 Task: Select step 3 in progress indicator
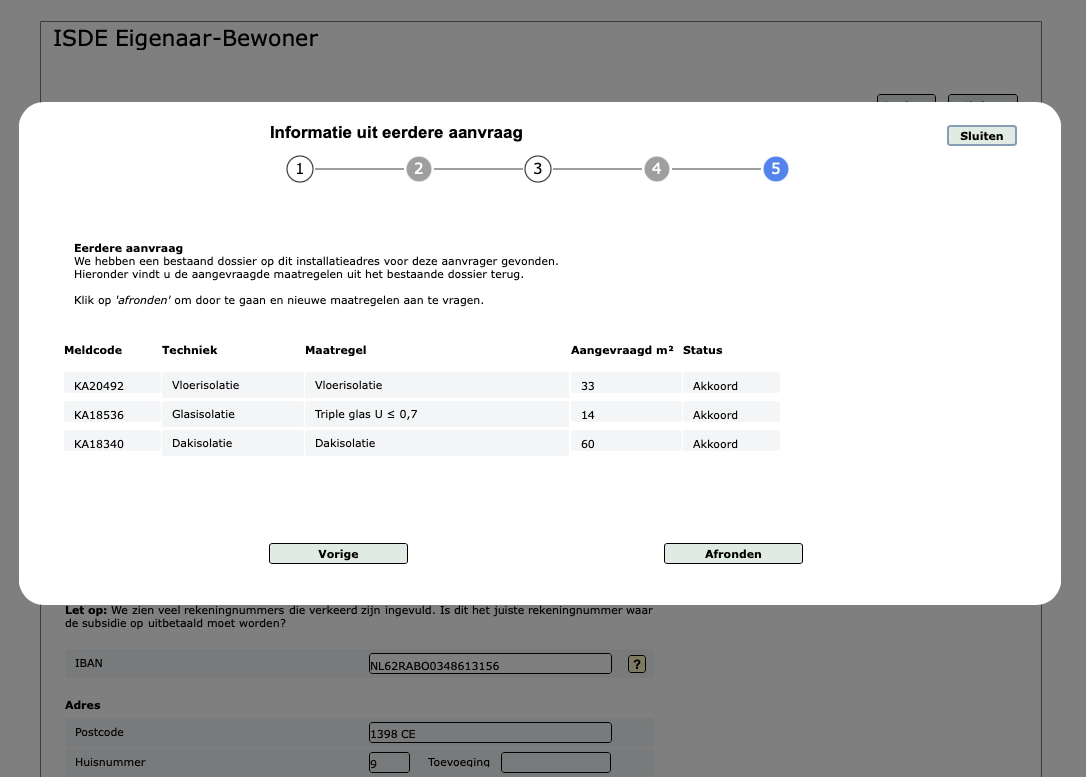point(537,169)
